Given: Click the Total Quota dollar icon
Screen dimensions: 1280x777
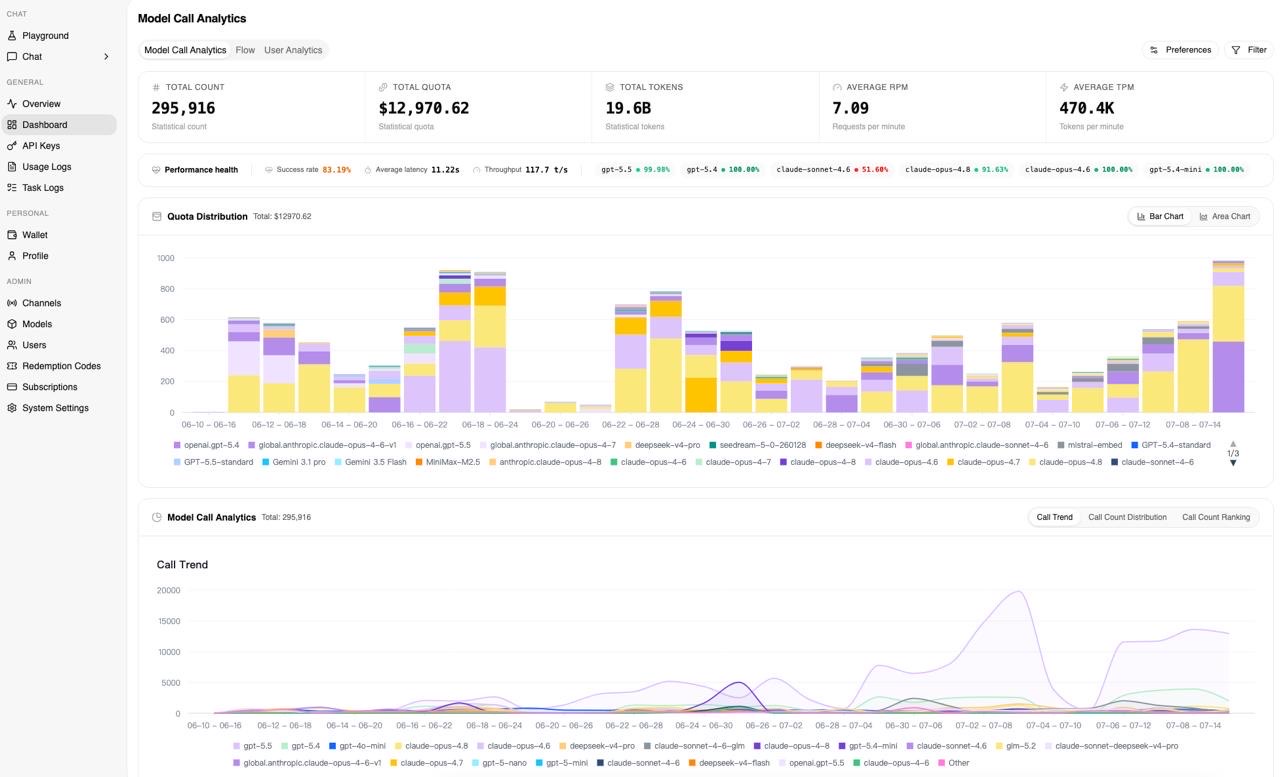Looking at the screenshot, I should [383, 87].
